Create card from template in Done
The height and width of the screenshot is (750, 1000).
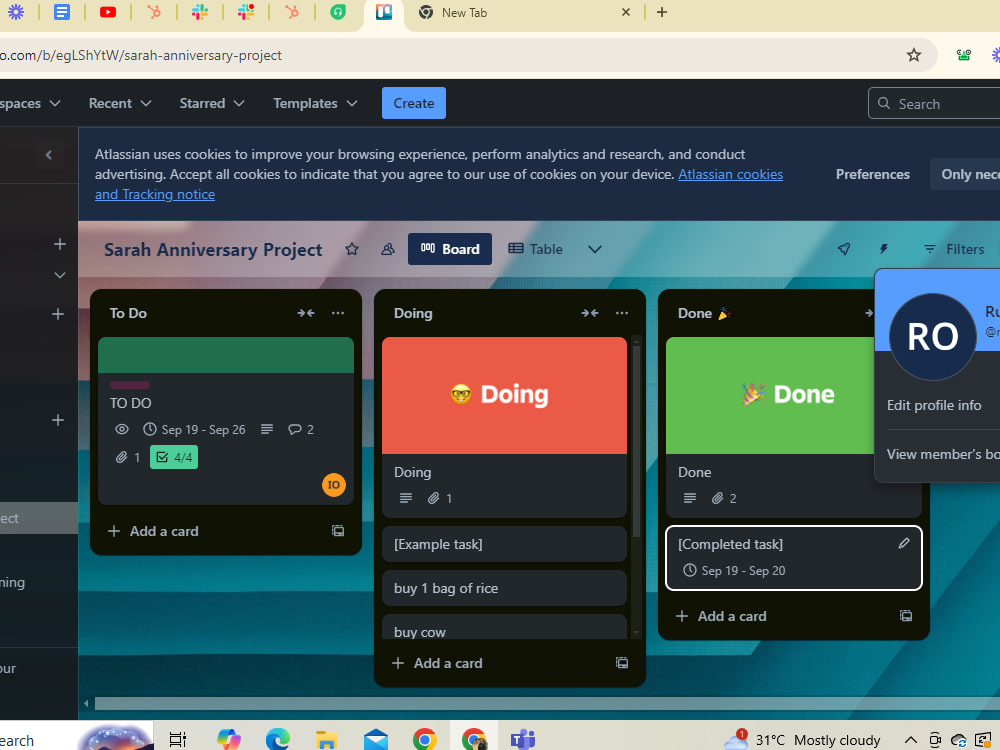pyautogui.click(x=906, y=616)
